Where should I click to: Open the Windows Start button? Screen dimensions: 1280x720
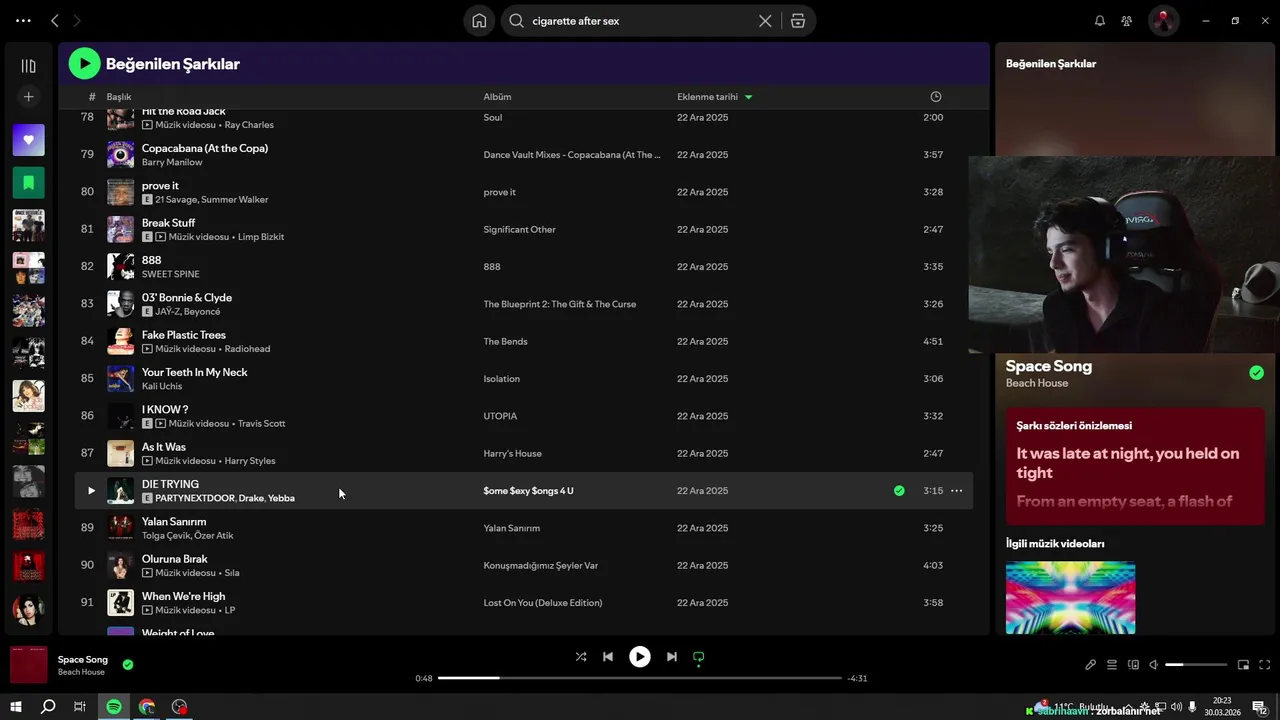tap(16, 707)
